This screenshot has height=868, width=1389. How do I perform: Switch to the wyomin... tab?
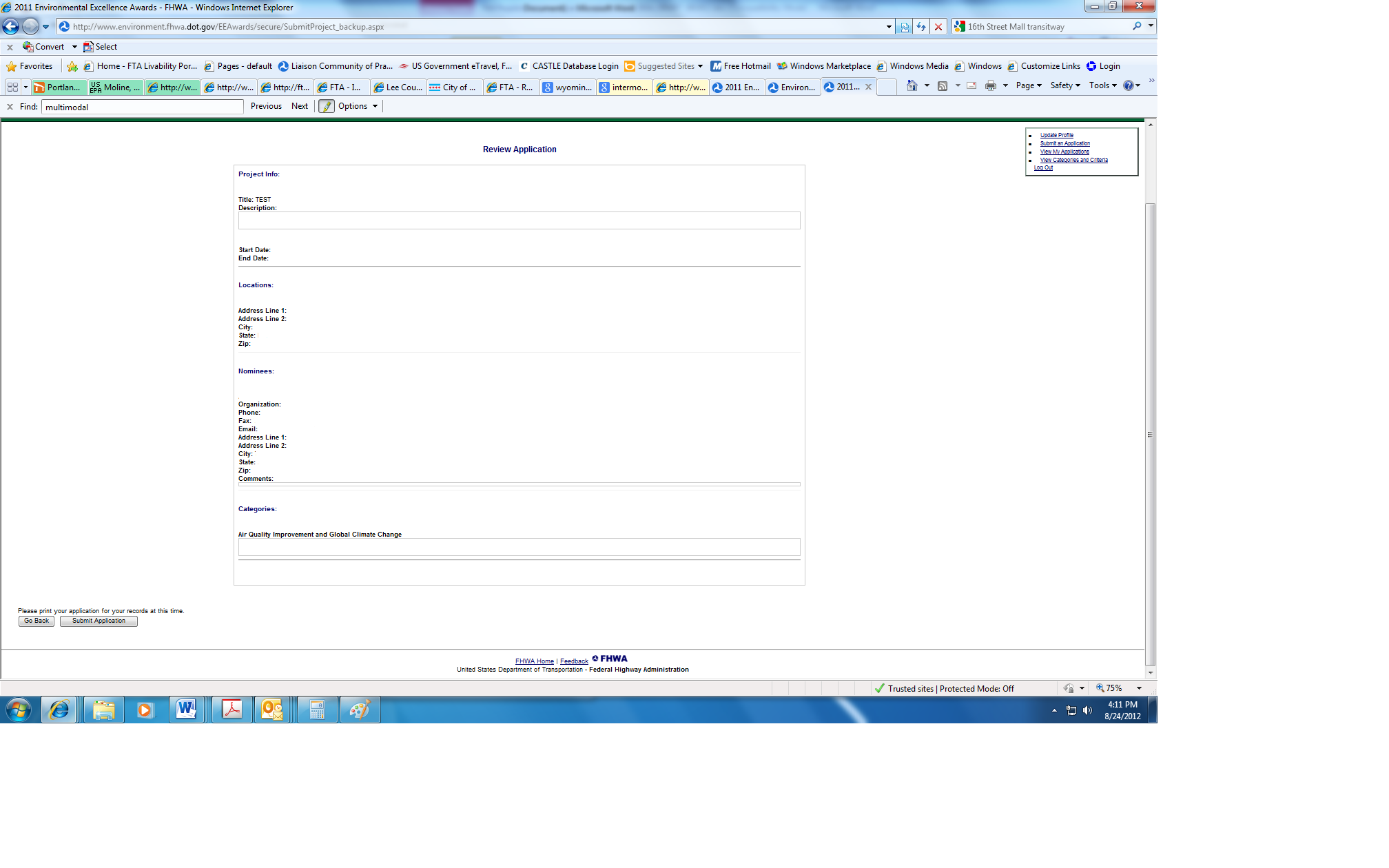coord(568,87)
